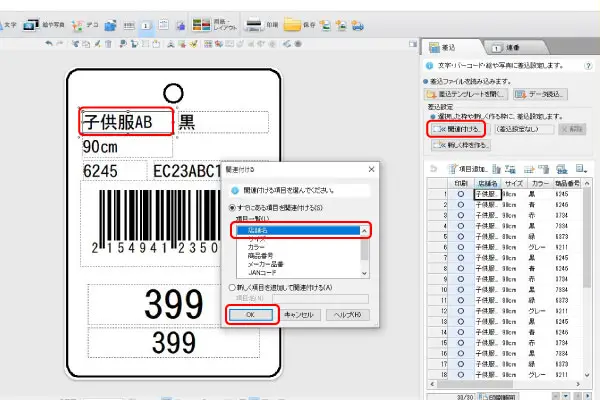Click the data table horizontal scrollbar
The height and width of the screenshot is (400, 600).
point(505,384)
